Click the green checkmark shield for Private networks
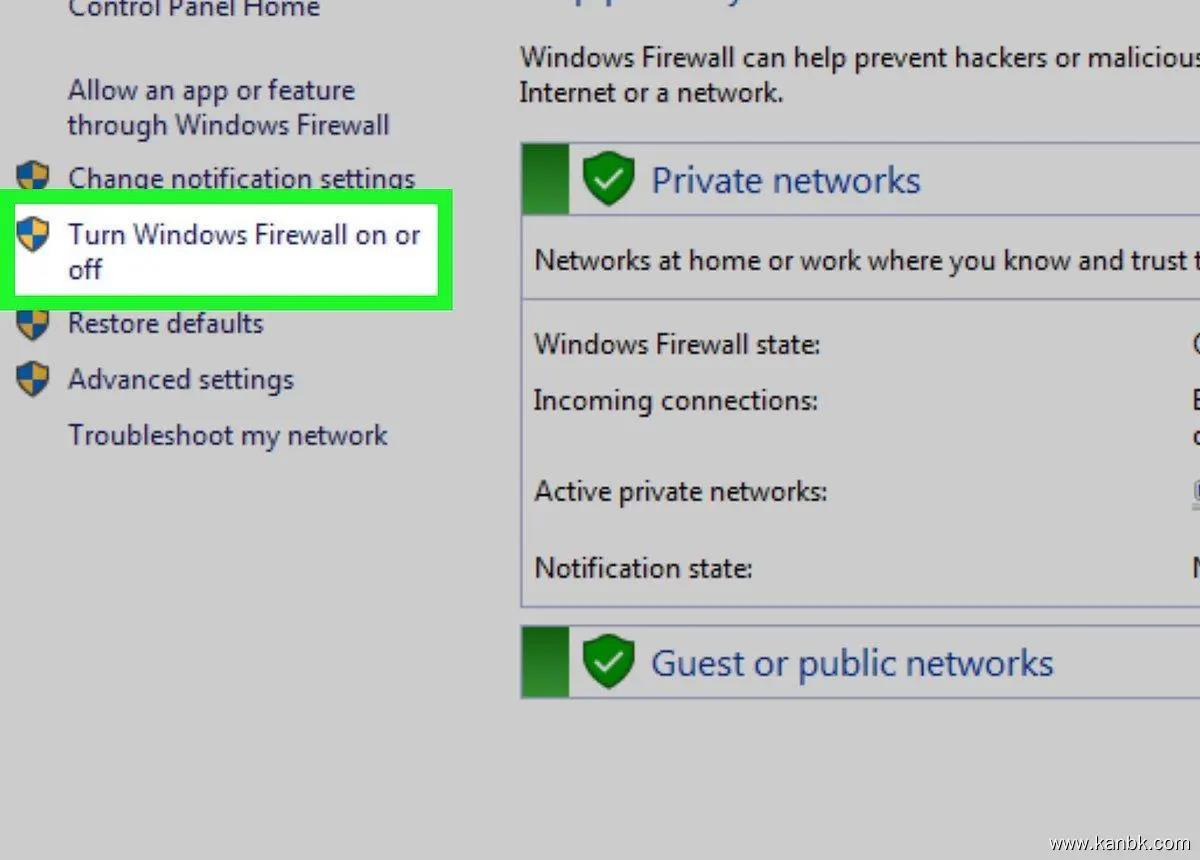 point(608,180)
